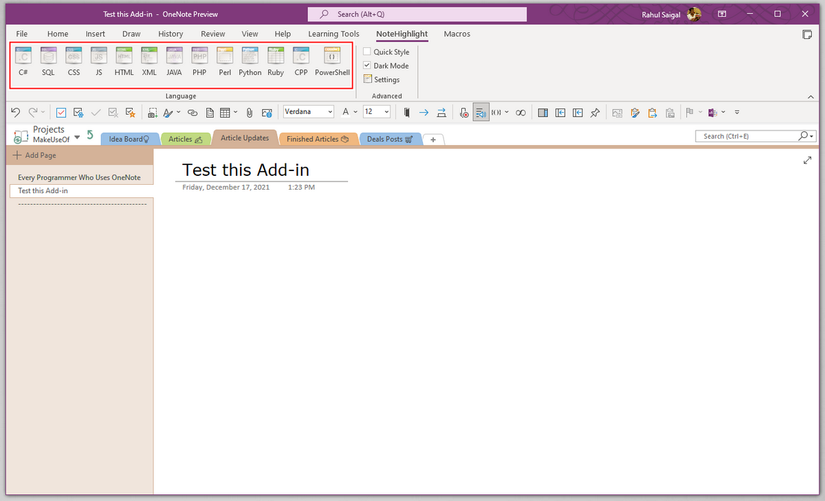Screen dimensions: 825x501
Task: Click the page title Test this Add-in
Action: pos(246,169)
